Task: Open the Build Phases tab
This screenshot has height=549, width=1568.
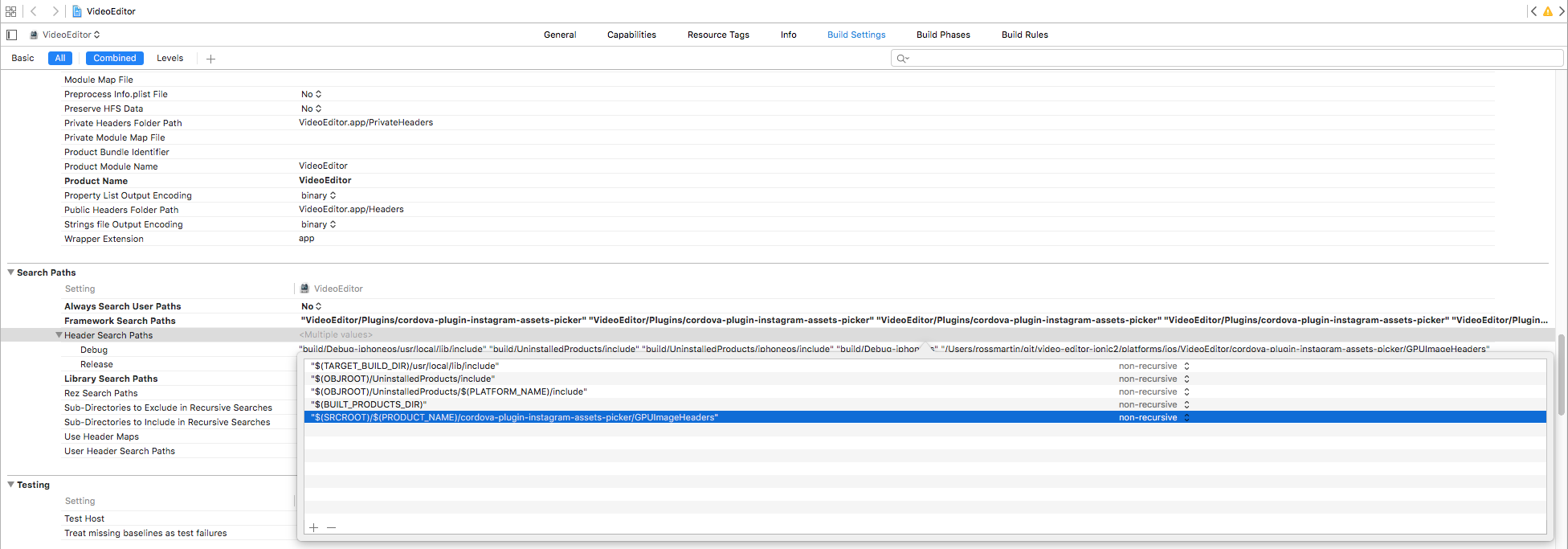Action: tap(943, 35)
